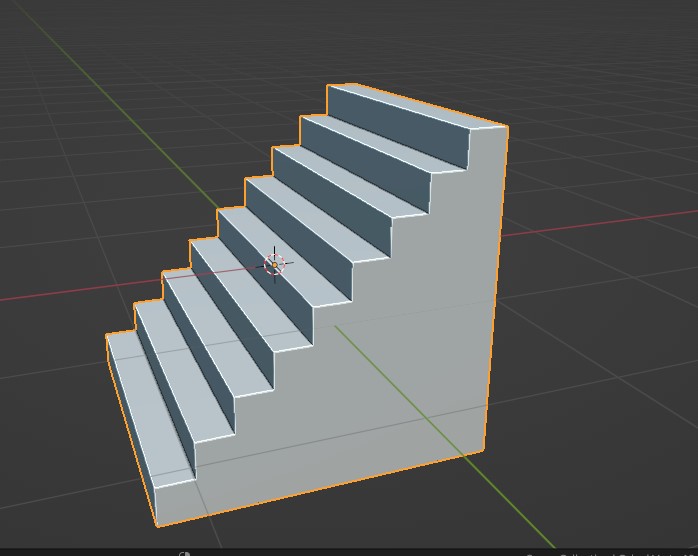Click the 3D cursor crosshair on the stairs
The image size is (698, 556).
[x=275, y=265]
